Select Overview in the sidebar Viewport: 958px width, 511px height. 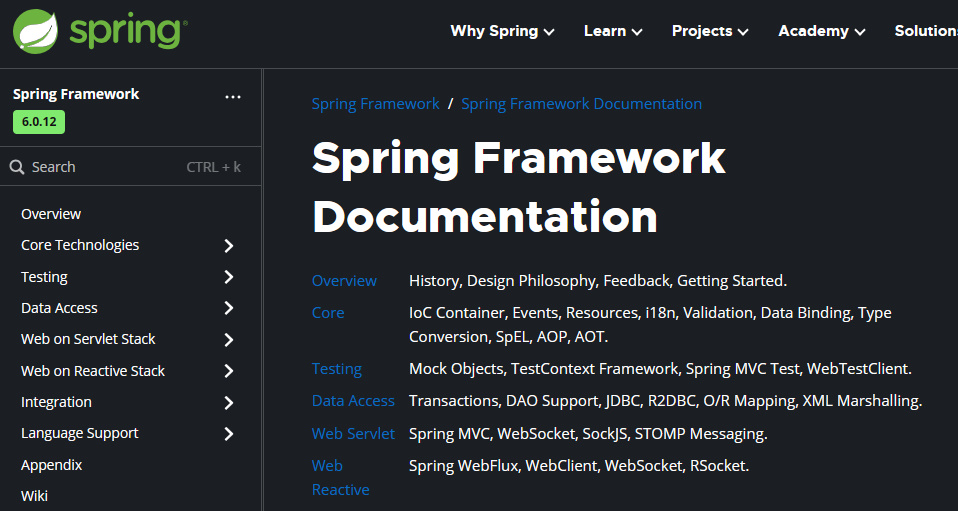click(51, 214)
